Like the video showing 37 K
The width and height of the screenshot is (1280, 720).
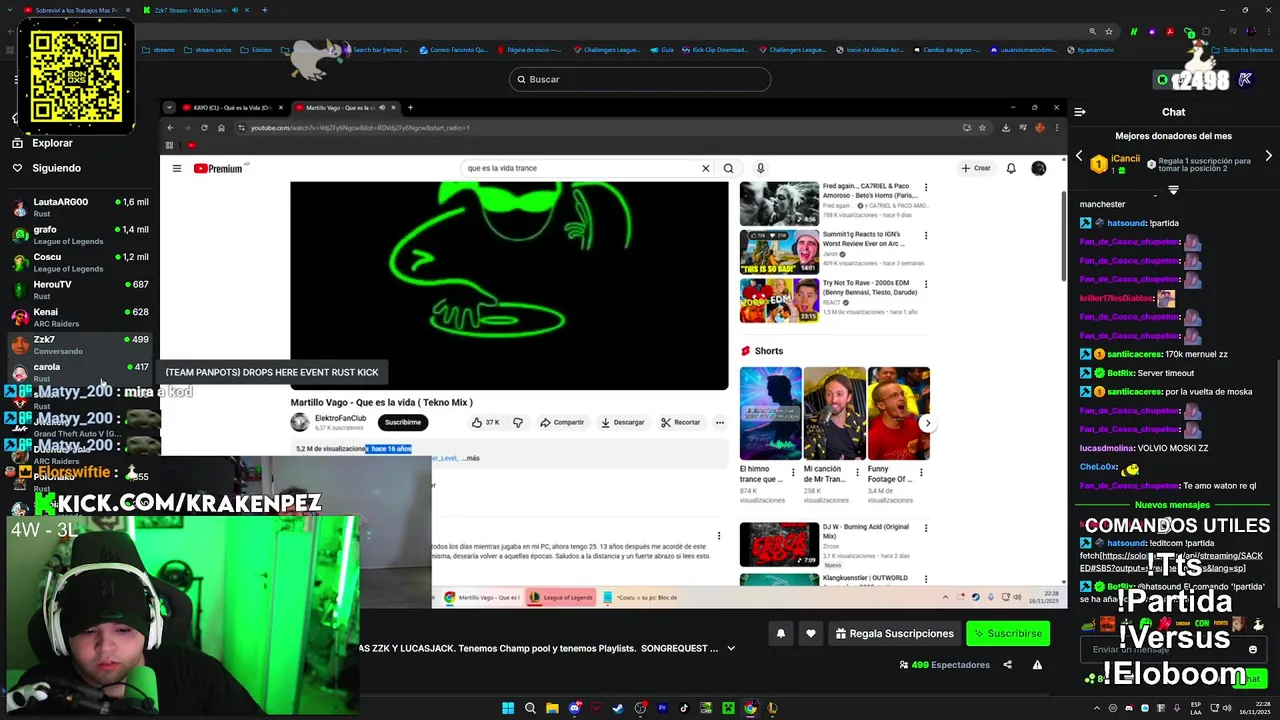(x=486, y=422)
